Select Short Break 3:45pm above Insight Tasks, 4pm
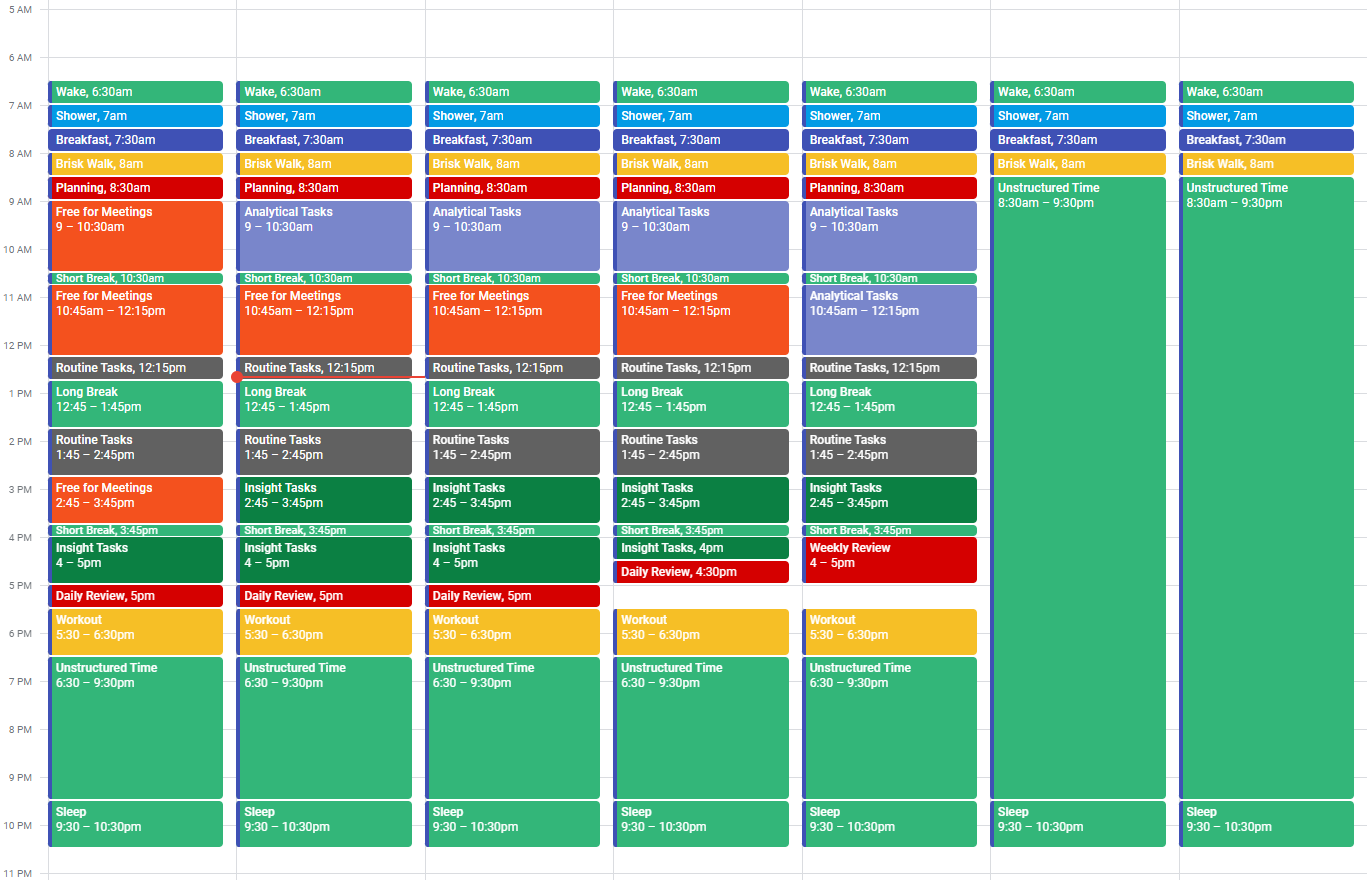The image size is (1367, 880). tap(701, 530)
